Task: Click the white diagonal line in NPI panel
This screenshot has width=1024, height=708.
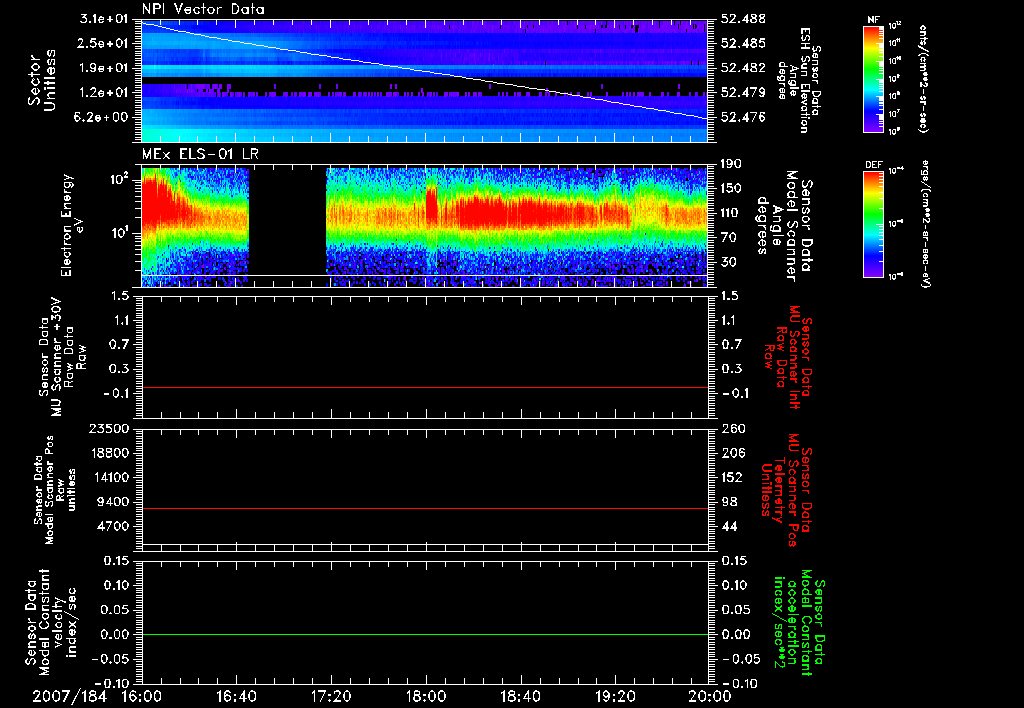Action: (x=424, y=71)
